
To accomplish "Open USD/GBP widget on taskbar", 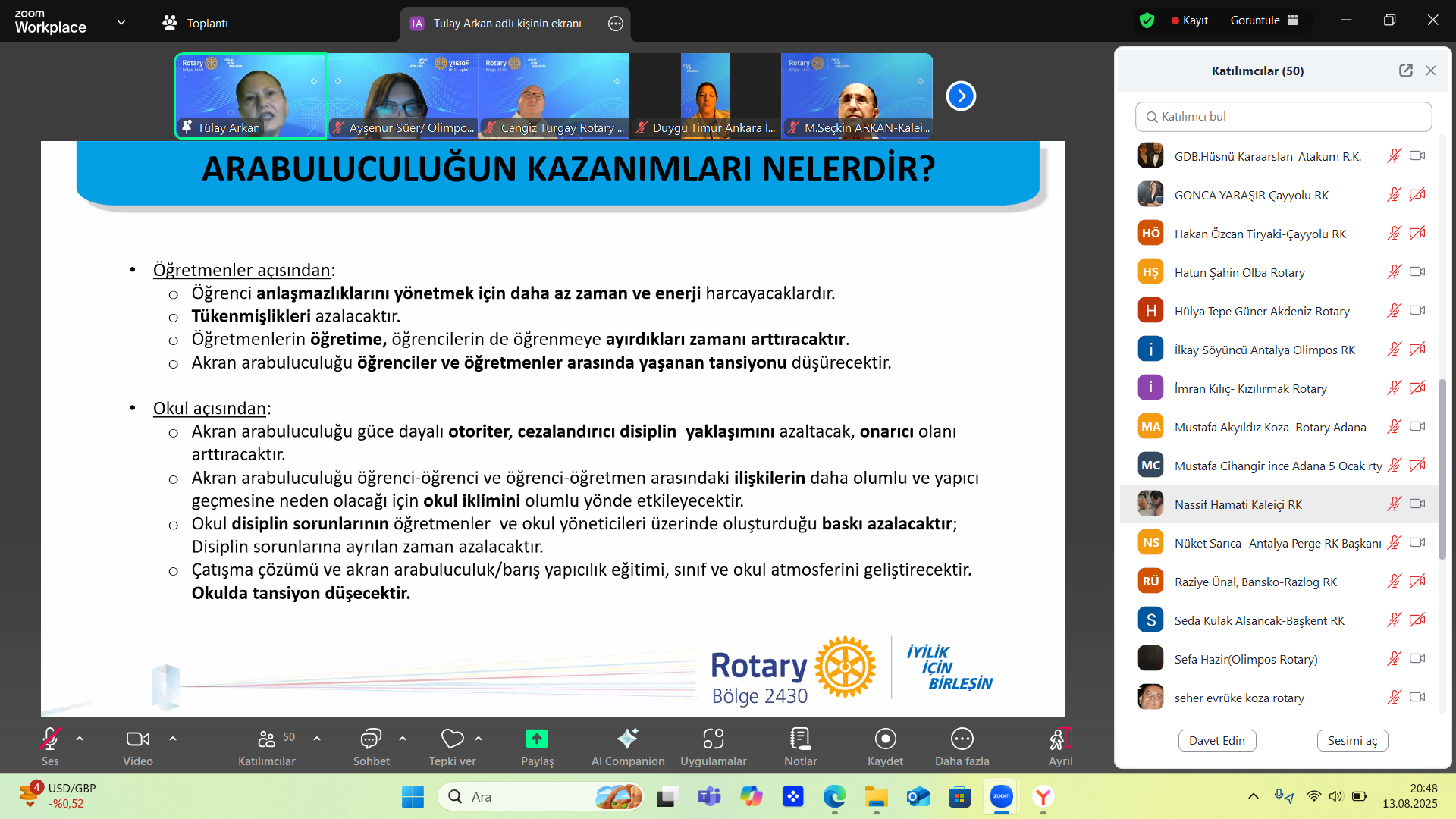I will click(x=57, y=796).
